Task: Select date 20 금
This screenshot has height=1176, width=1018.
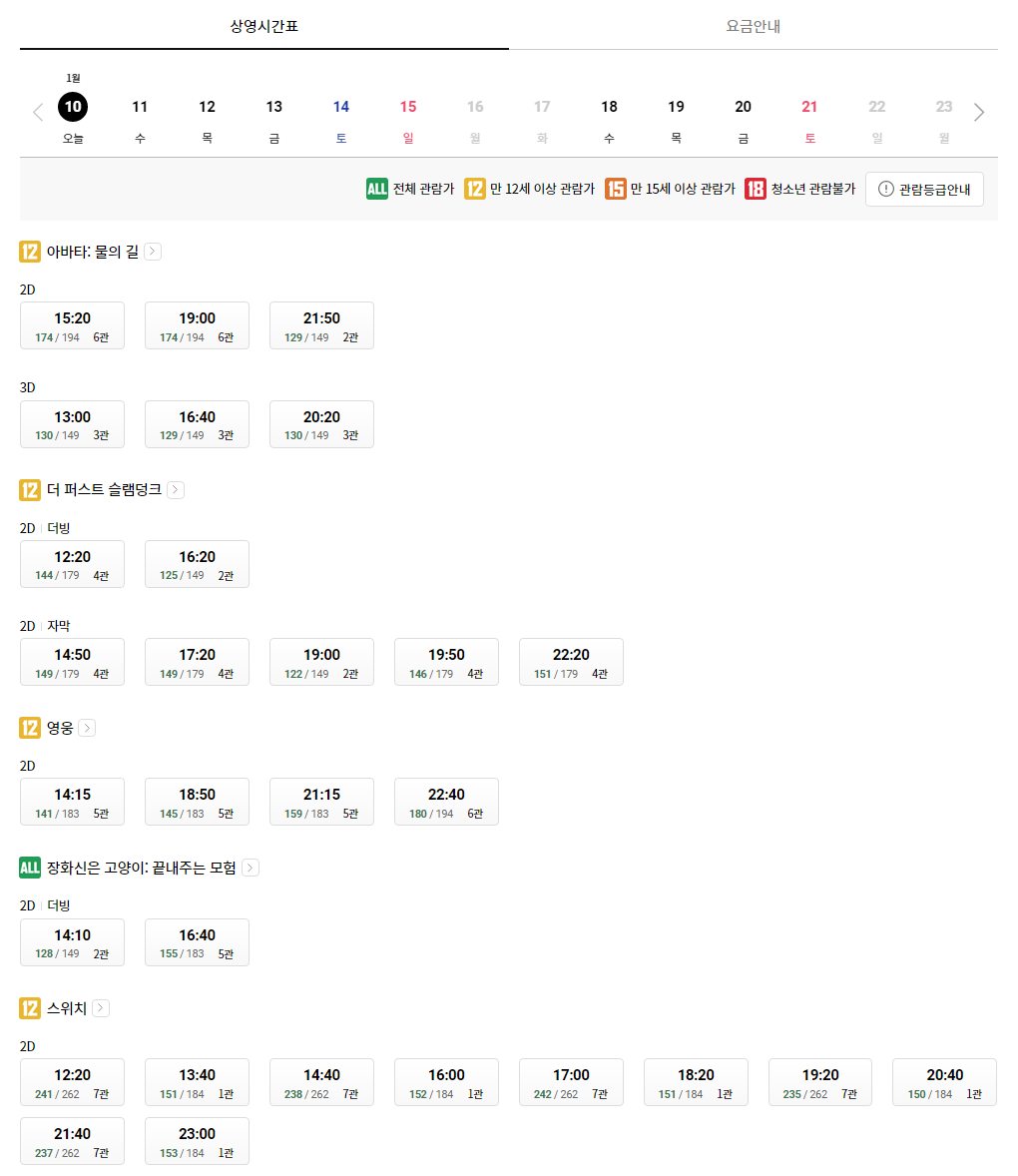Action: click(743, 120)
